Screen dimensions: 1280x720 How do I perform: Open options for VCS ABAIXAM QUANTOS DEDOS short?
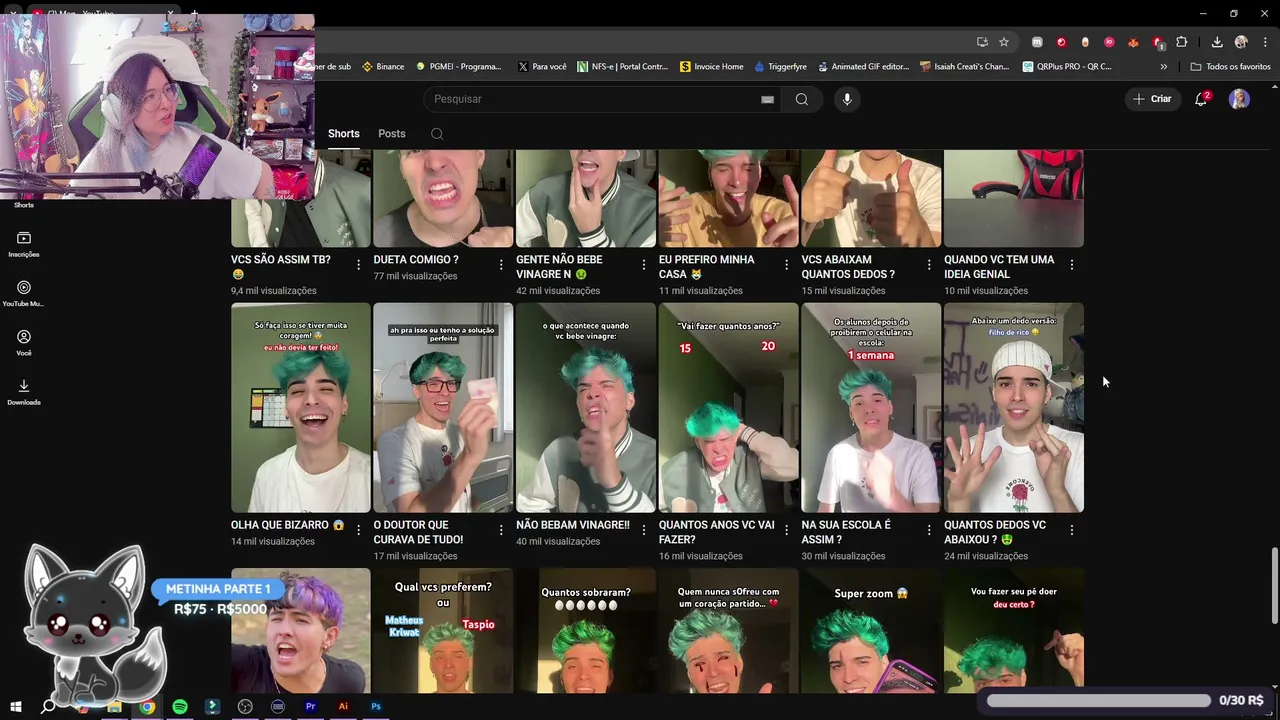coord(929,265)
